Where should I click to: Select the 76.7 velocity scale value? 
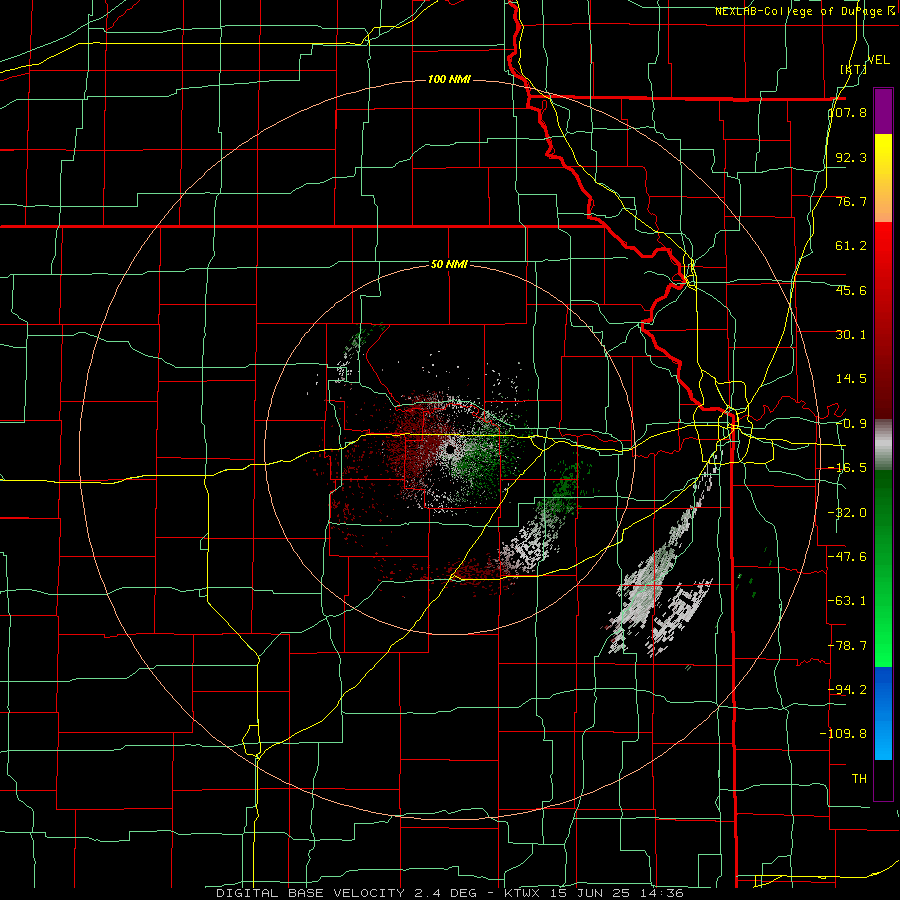[x=851, y=201]
